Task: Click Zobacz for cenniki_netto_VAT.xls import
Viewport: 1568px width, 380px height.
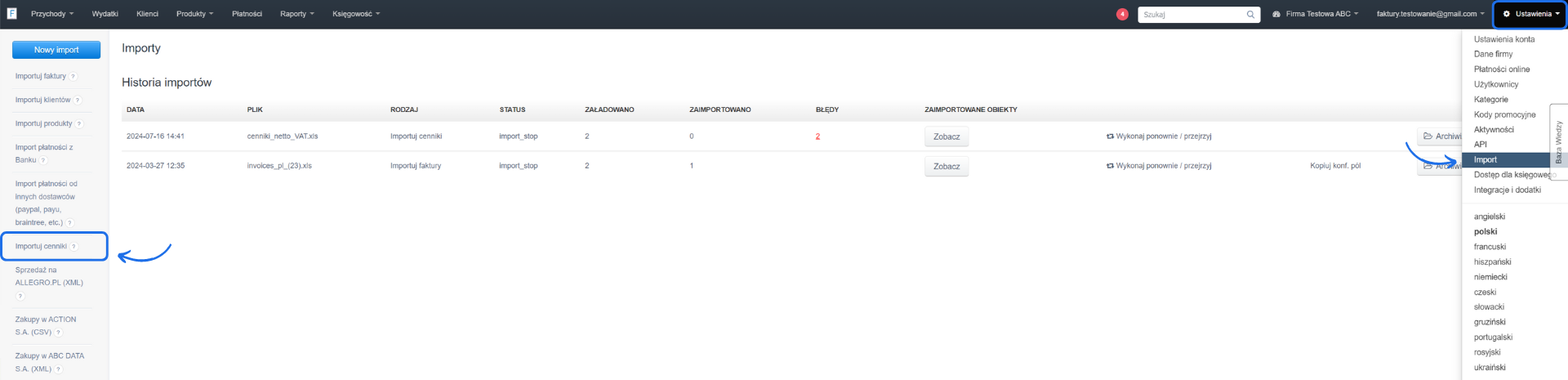Action: pyautogui.click(x=947, y=137)
